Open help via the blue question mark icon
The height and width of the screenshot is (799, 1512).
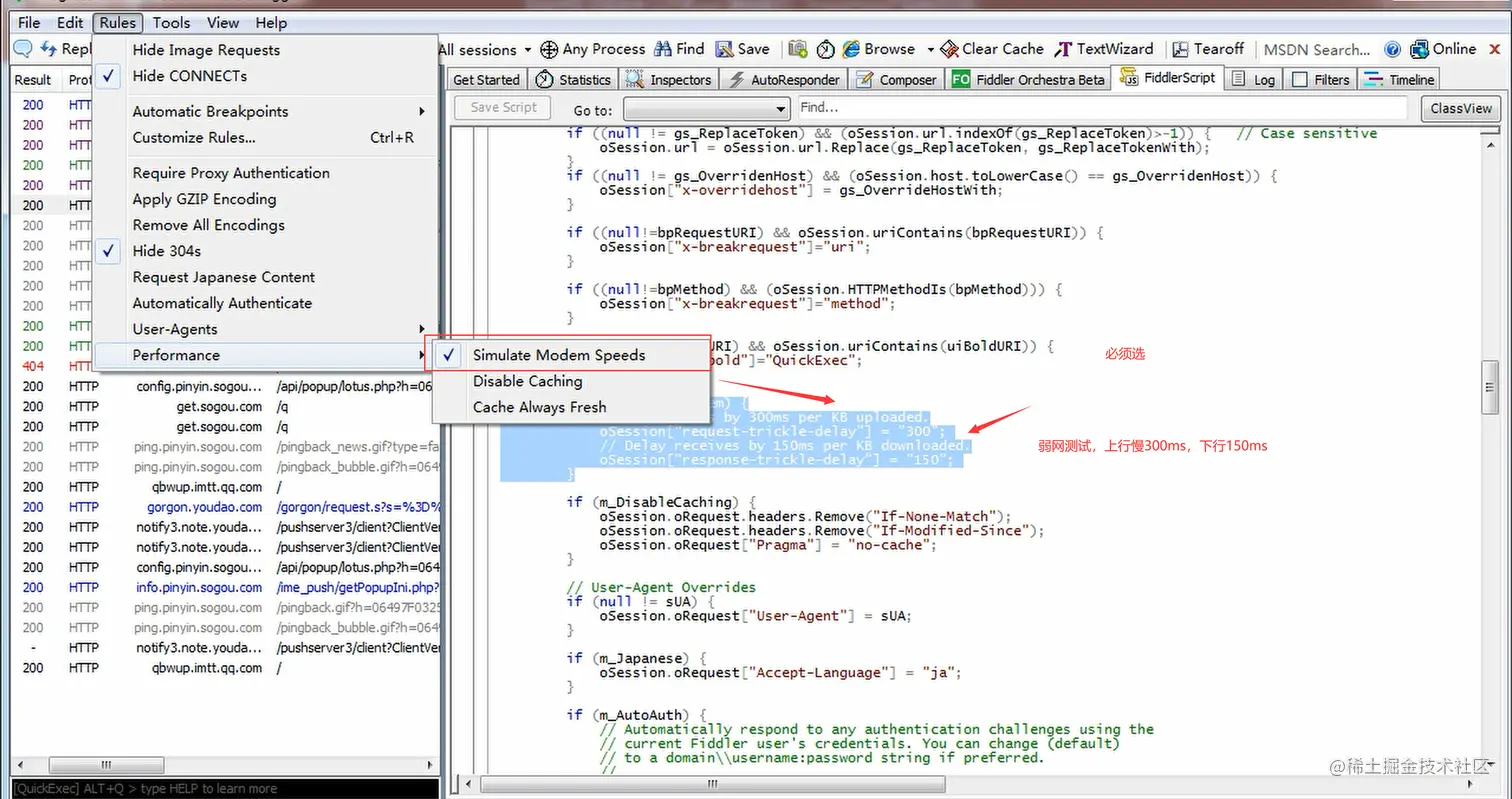[1392, 49]
